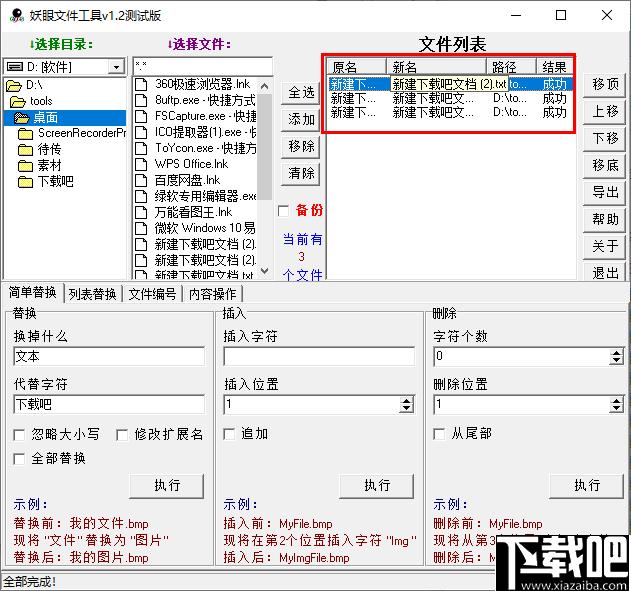Toggle 修改扩展名 checkbox
Viewport: 631px width, 591px height.
122,435
